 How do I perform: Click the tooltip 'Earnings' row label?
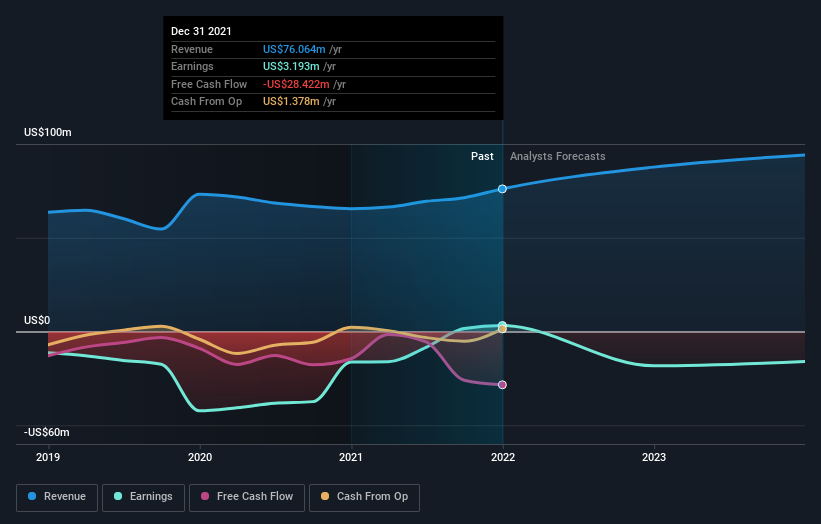pos(192,66)
